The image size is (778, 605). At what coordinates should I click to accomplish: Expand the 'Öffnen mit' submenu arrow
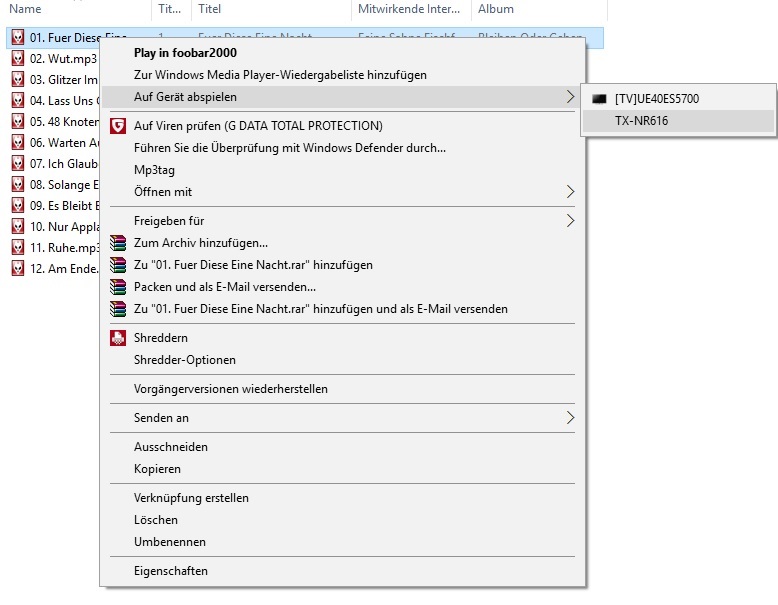(x=570, y=192)
